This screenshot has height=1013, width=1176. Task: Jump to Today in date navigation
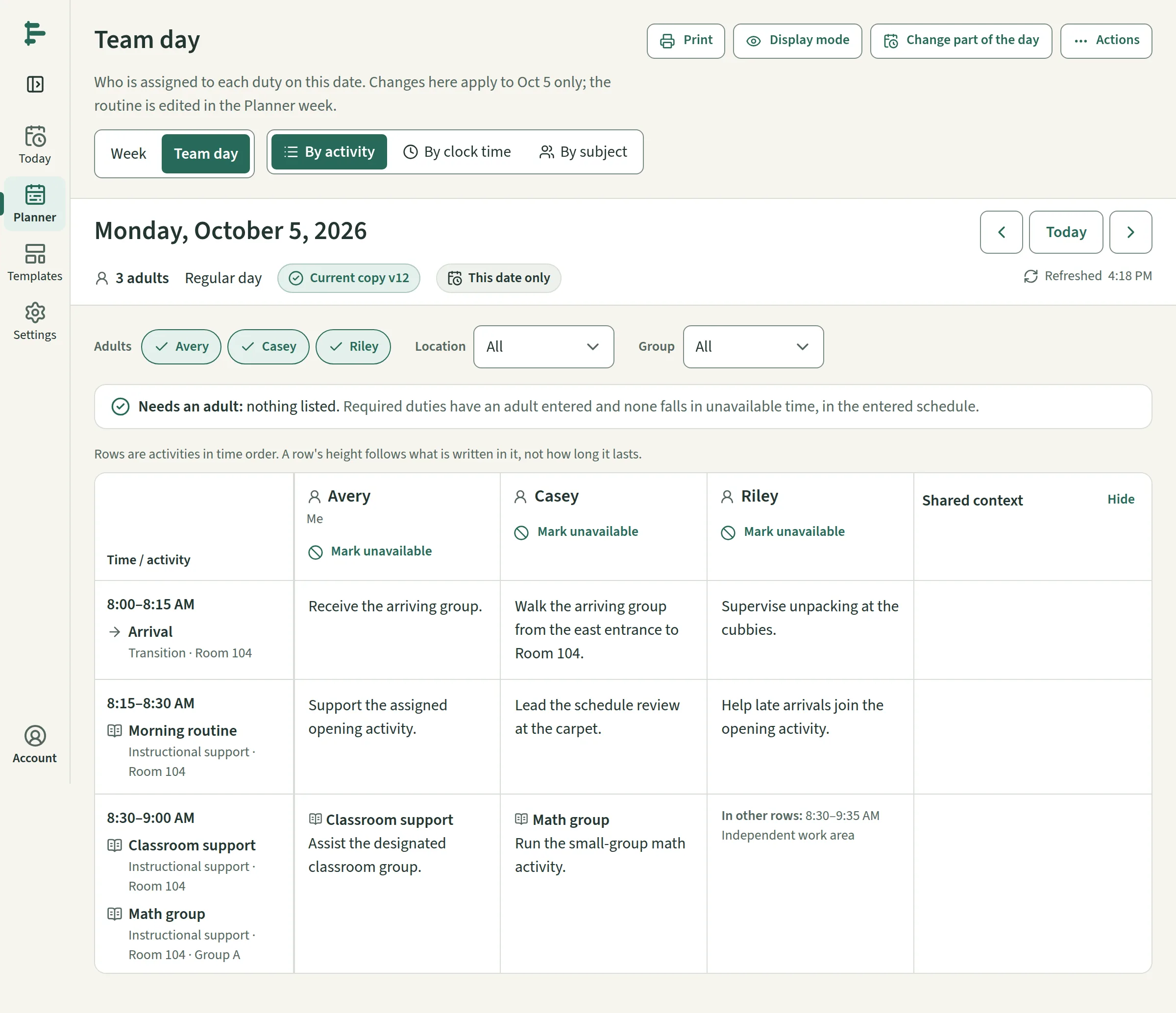coord(1066,232)
